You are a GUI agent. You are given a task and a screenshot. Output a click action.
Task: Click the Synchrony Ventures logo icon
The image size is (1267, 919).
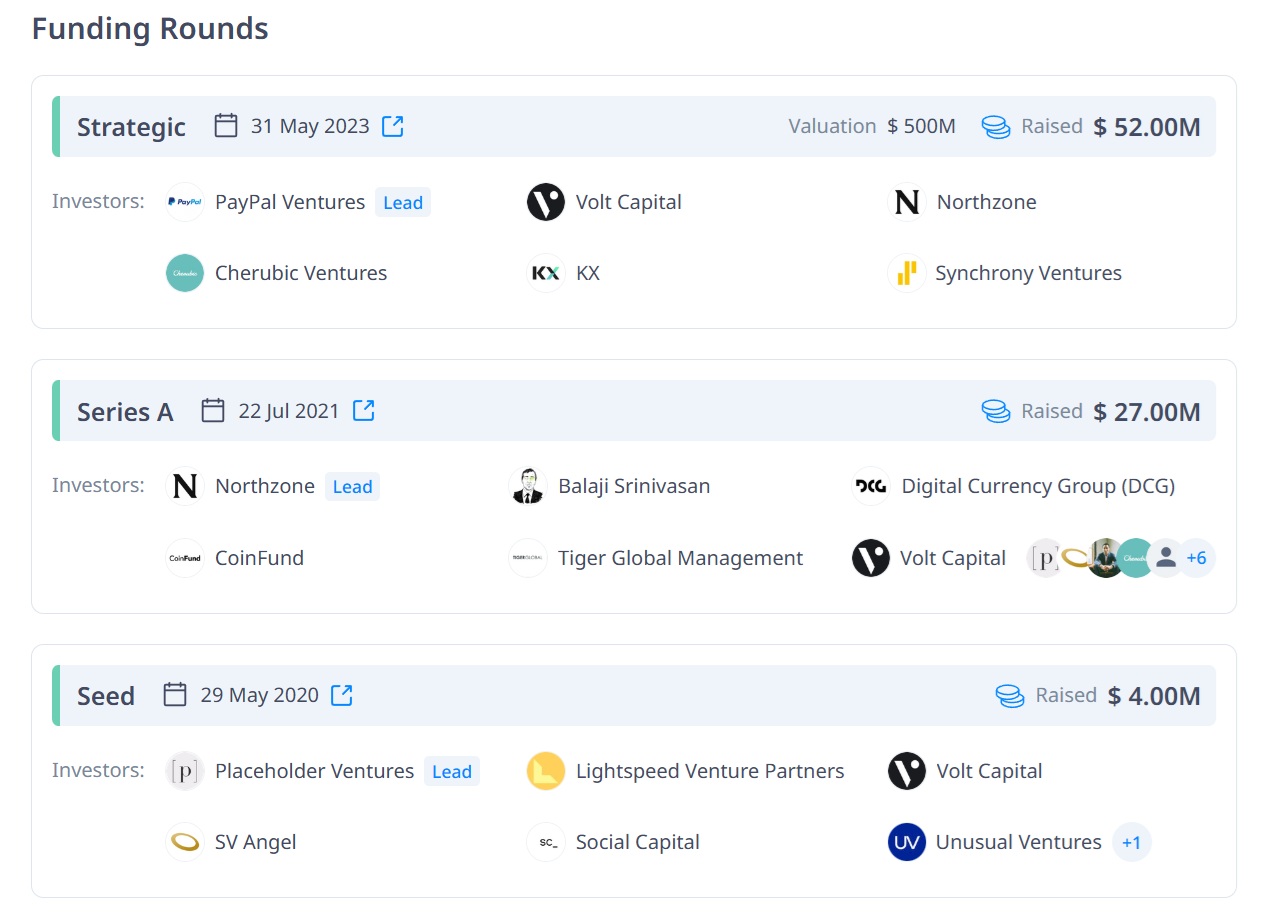click(906, 273)
